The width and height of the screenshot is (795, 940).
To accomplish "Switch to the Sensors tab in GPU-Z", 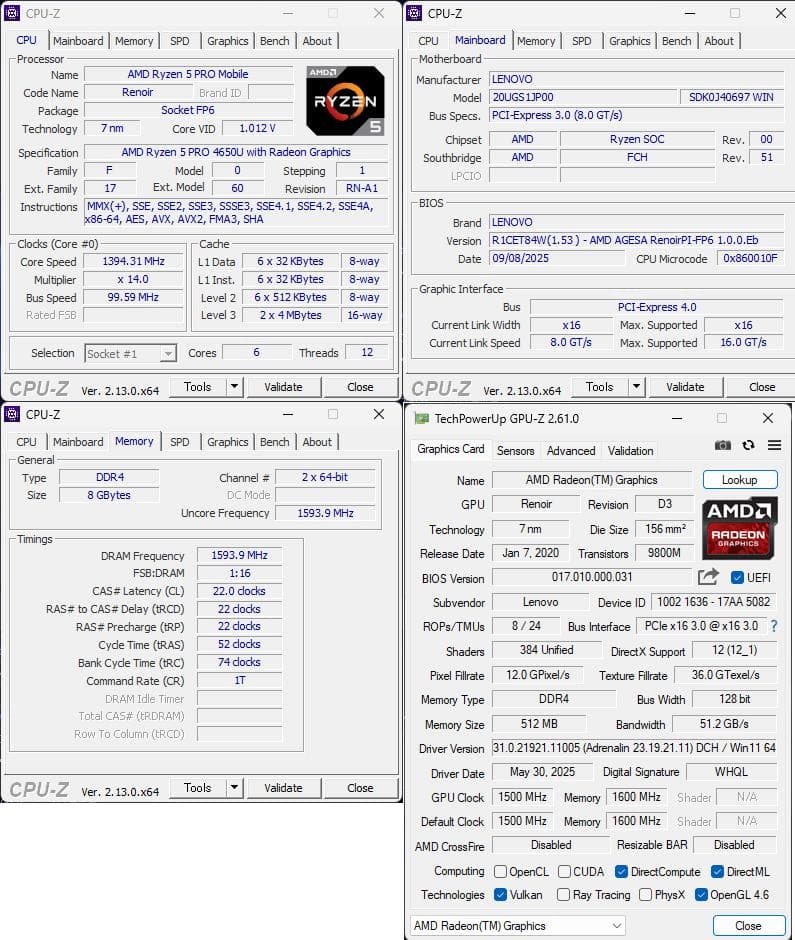I will point(515,450).
